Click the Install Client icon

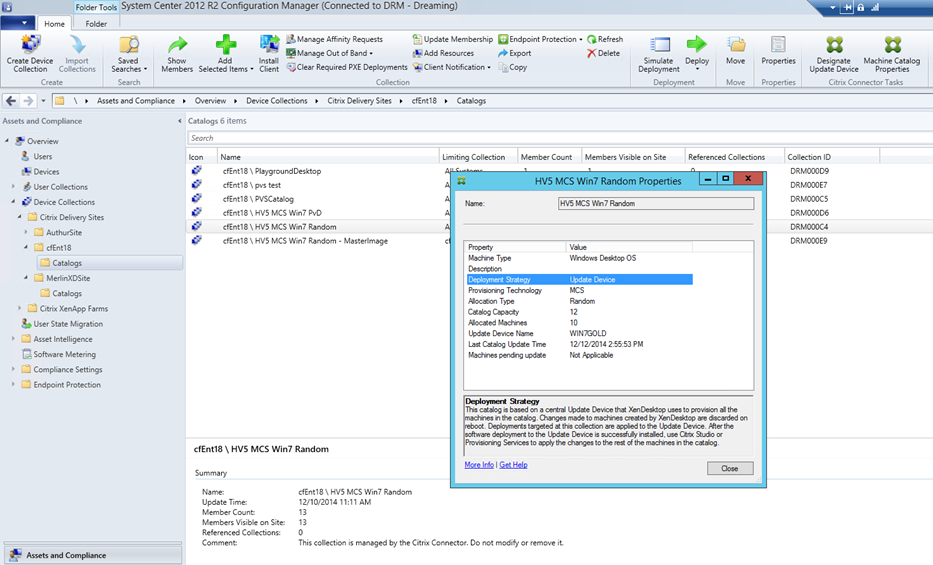point(269,45)
